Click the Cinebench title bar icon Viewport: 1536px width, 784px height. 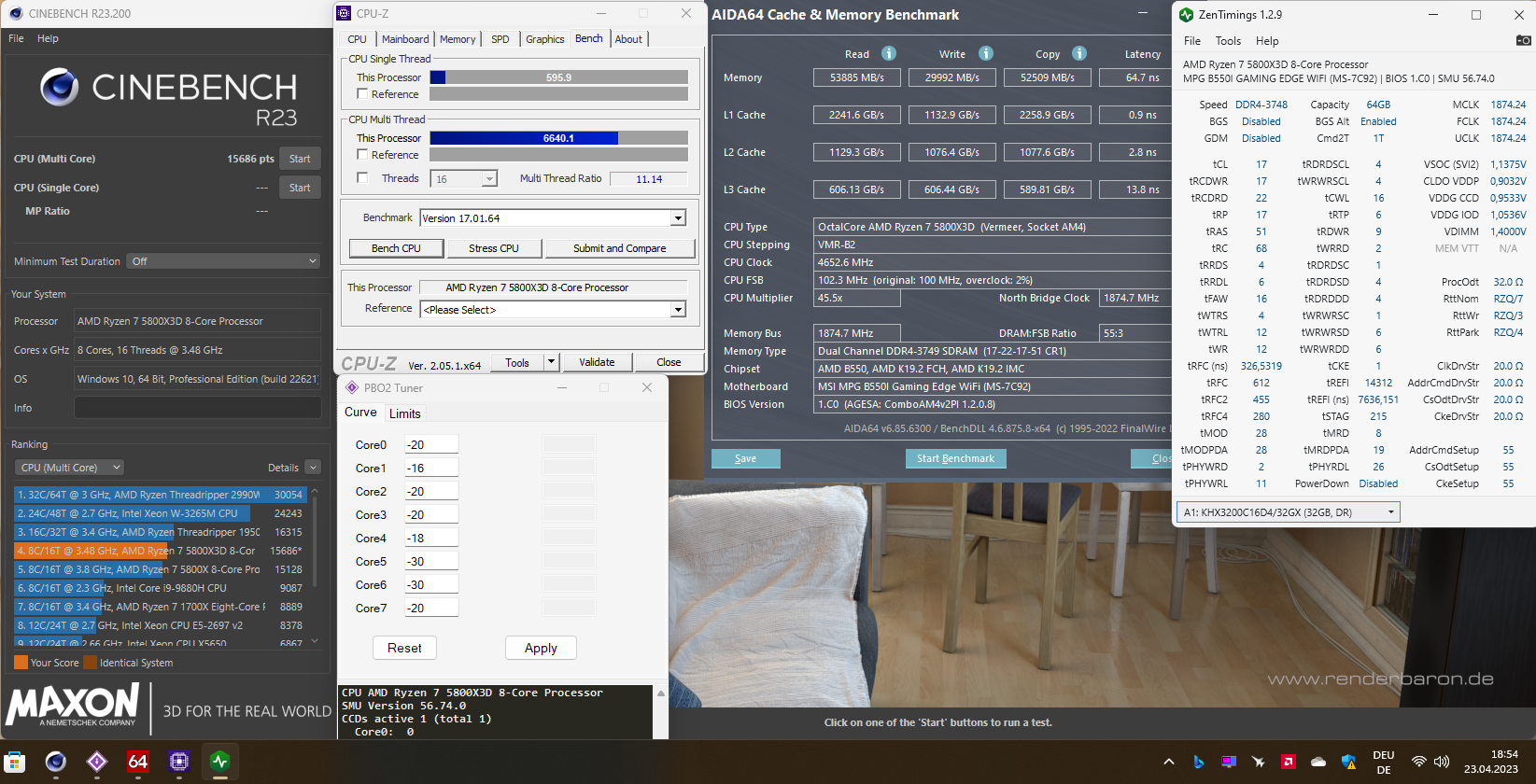(15, 13)
